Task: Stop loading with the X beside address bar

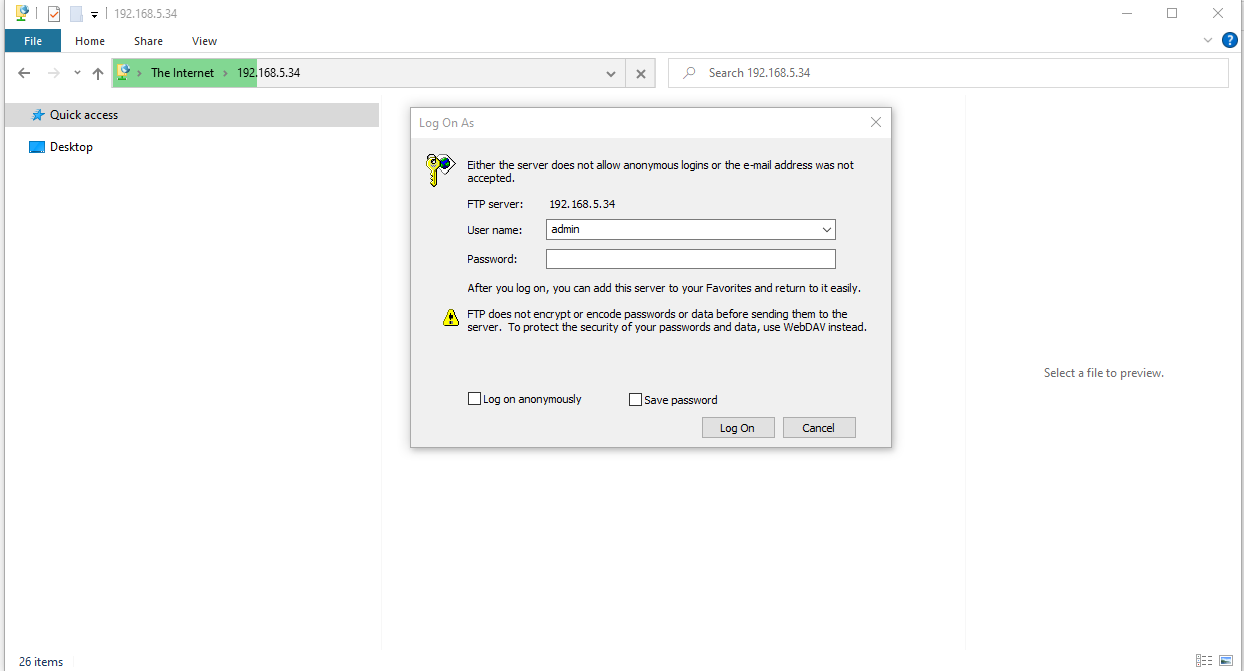Action: coord(640,73)
